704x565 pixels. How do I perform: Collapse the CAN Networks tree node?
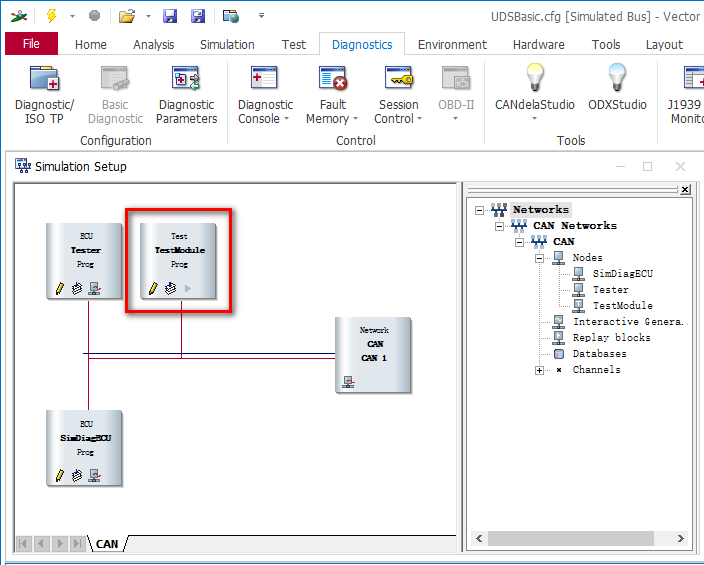[499, 226]
